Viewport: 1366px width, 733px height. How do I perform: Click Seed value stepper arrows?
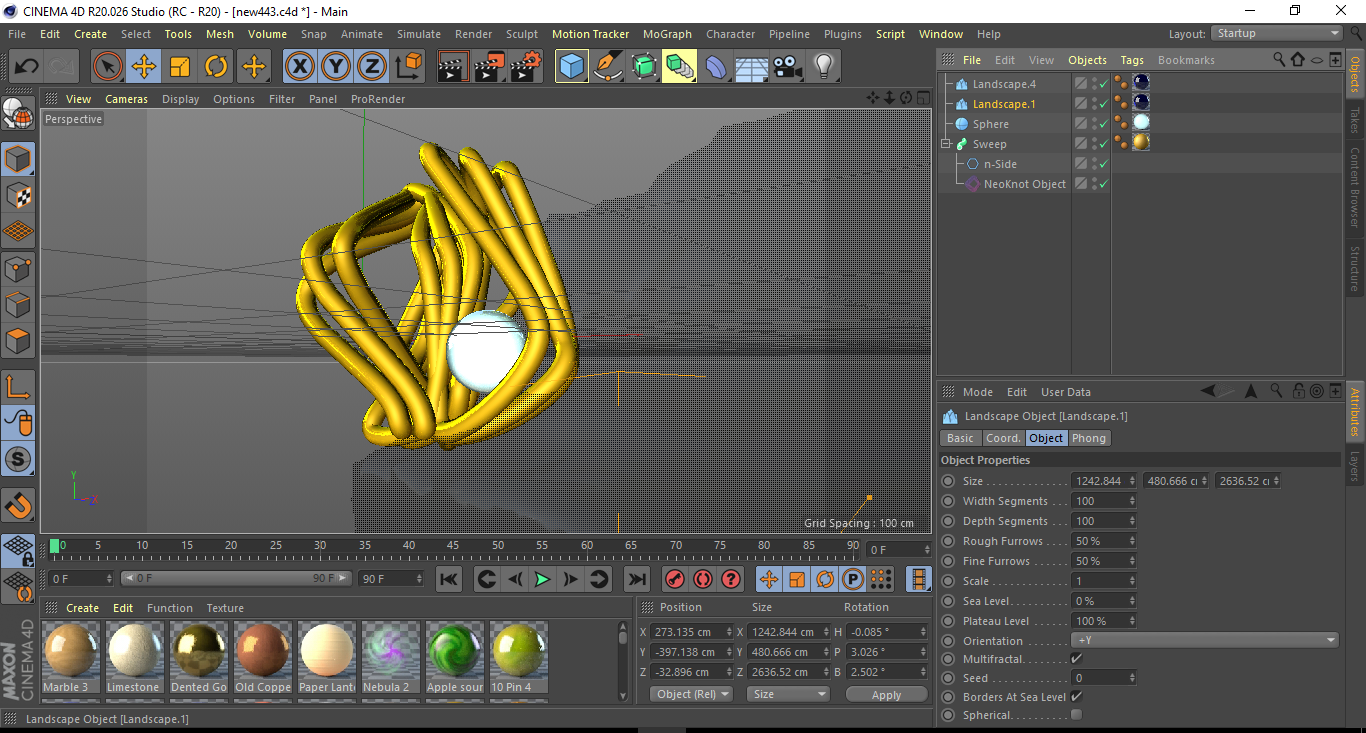click(x=1132, y=678)
